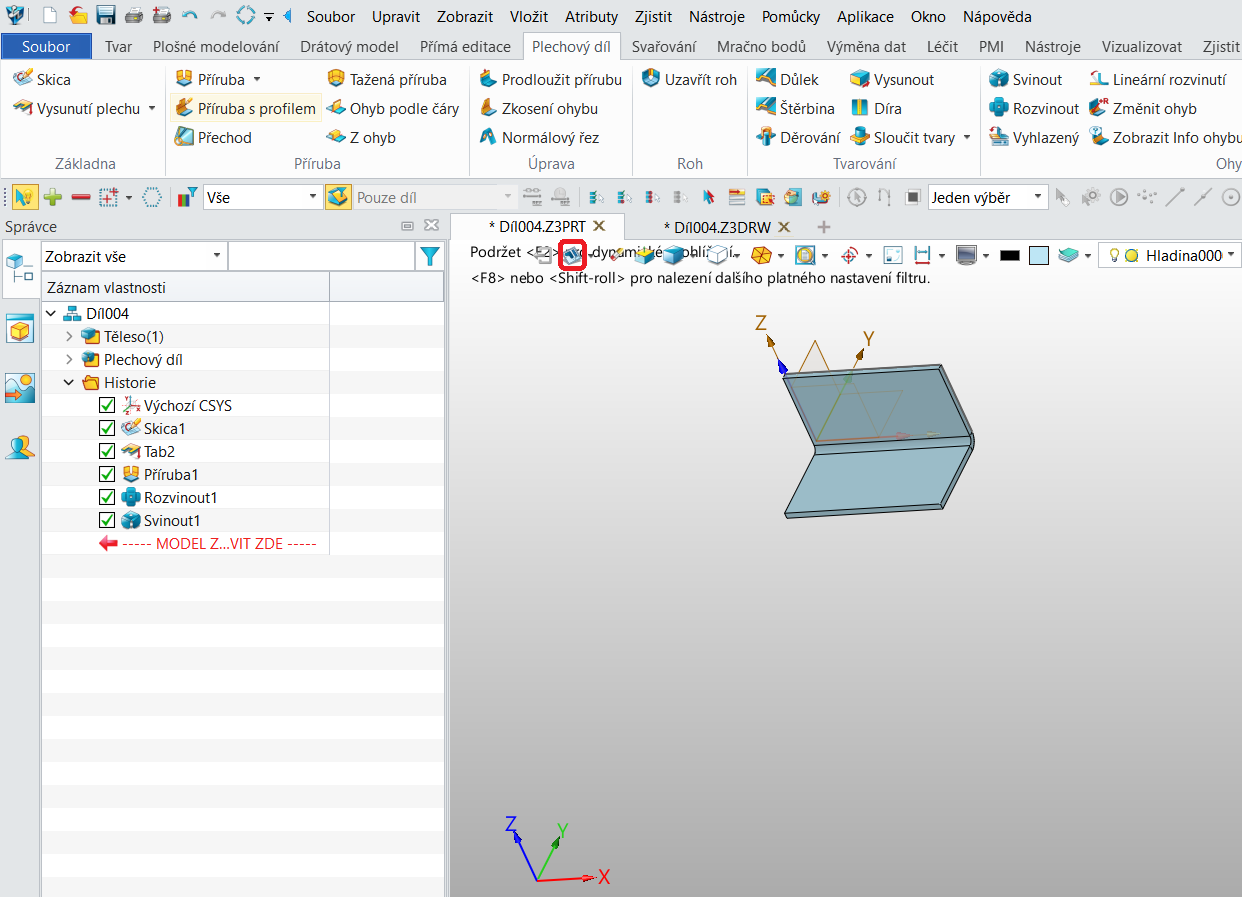The image size is (1242, 897).
Task: Click the light blue color swatch
Action: [1039, 255]
